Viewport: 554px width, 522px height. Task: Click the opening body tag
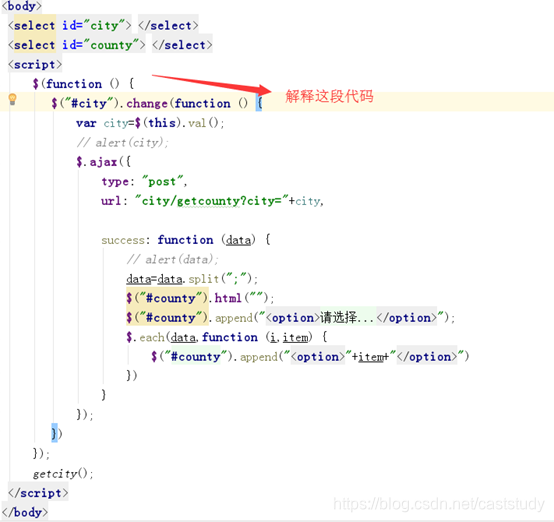point(22,6)
